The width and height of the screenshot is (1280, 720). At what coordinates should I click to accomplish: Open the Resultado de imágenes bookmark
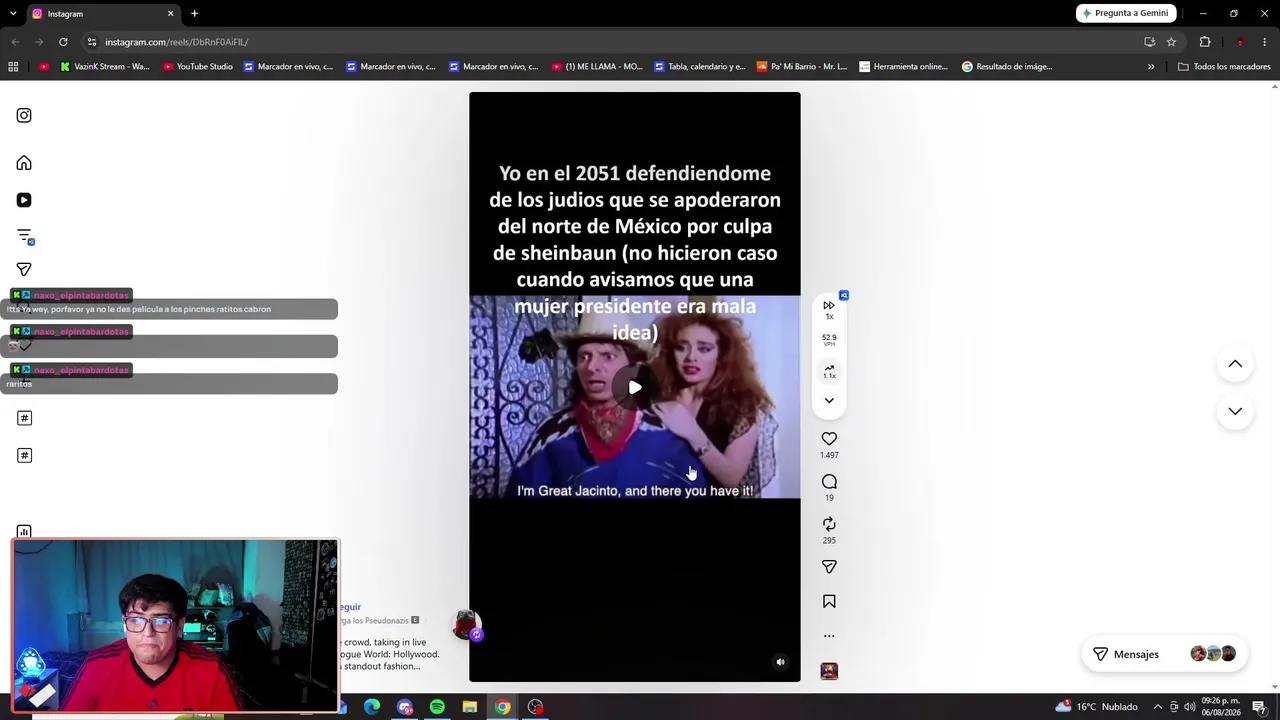[x=1007, y=67]
